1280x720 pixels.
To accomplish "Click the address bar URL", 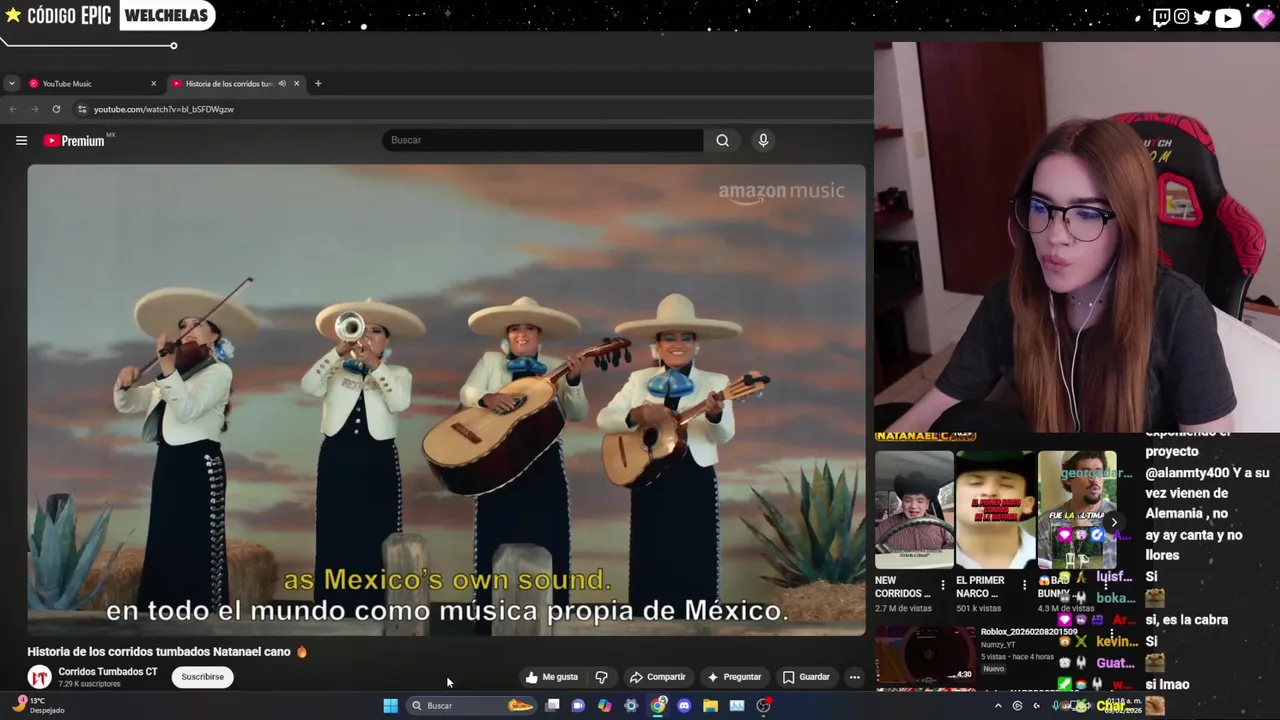I will (164, 109).
